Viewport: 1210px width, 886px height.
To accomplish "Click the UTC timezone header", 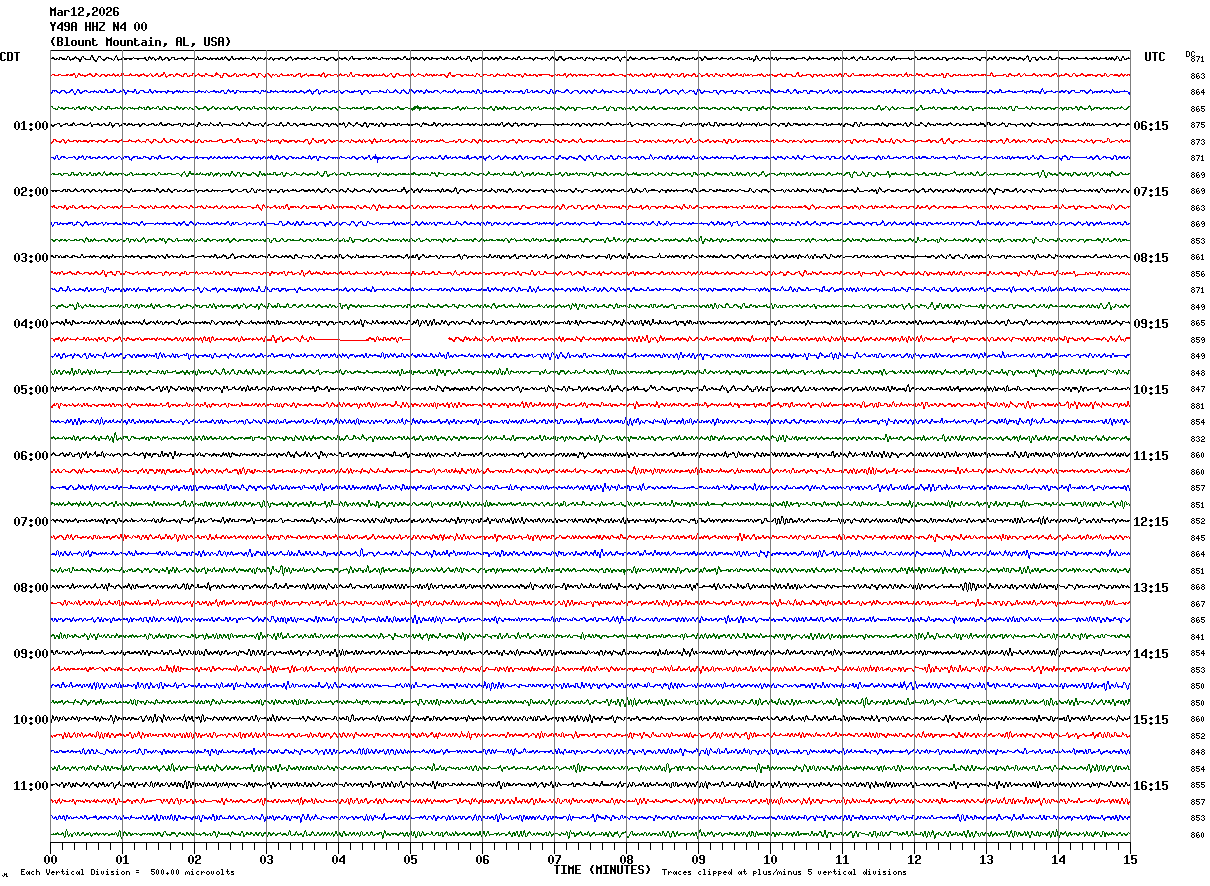I will coord(1155,57).
